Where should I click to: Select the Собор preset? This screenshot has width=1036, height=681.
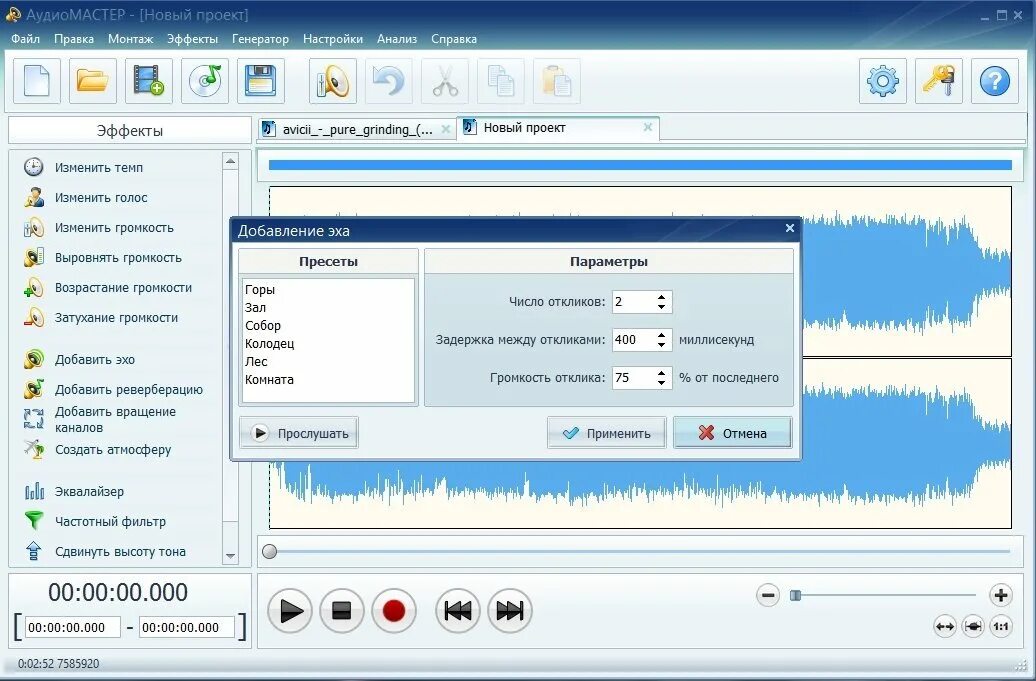click(x=262, y=326)
